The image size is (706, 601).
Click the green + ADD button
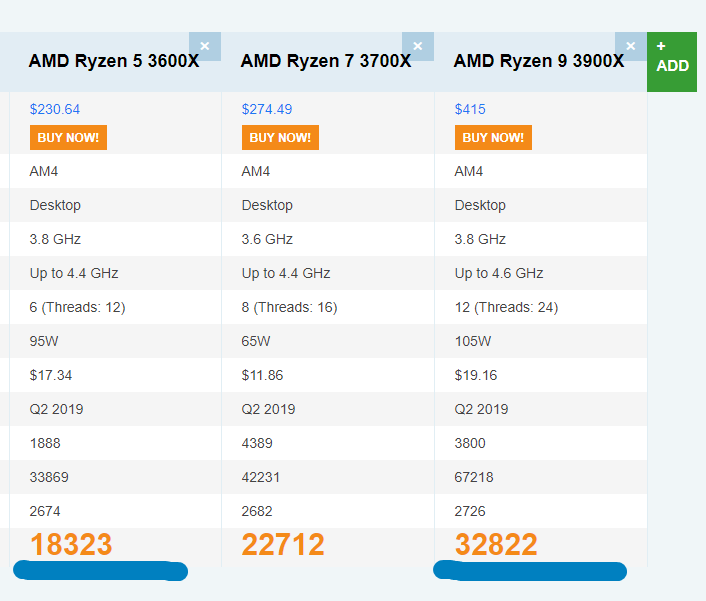point(672,62)
